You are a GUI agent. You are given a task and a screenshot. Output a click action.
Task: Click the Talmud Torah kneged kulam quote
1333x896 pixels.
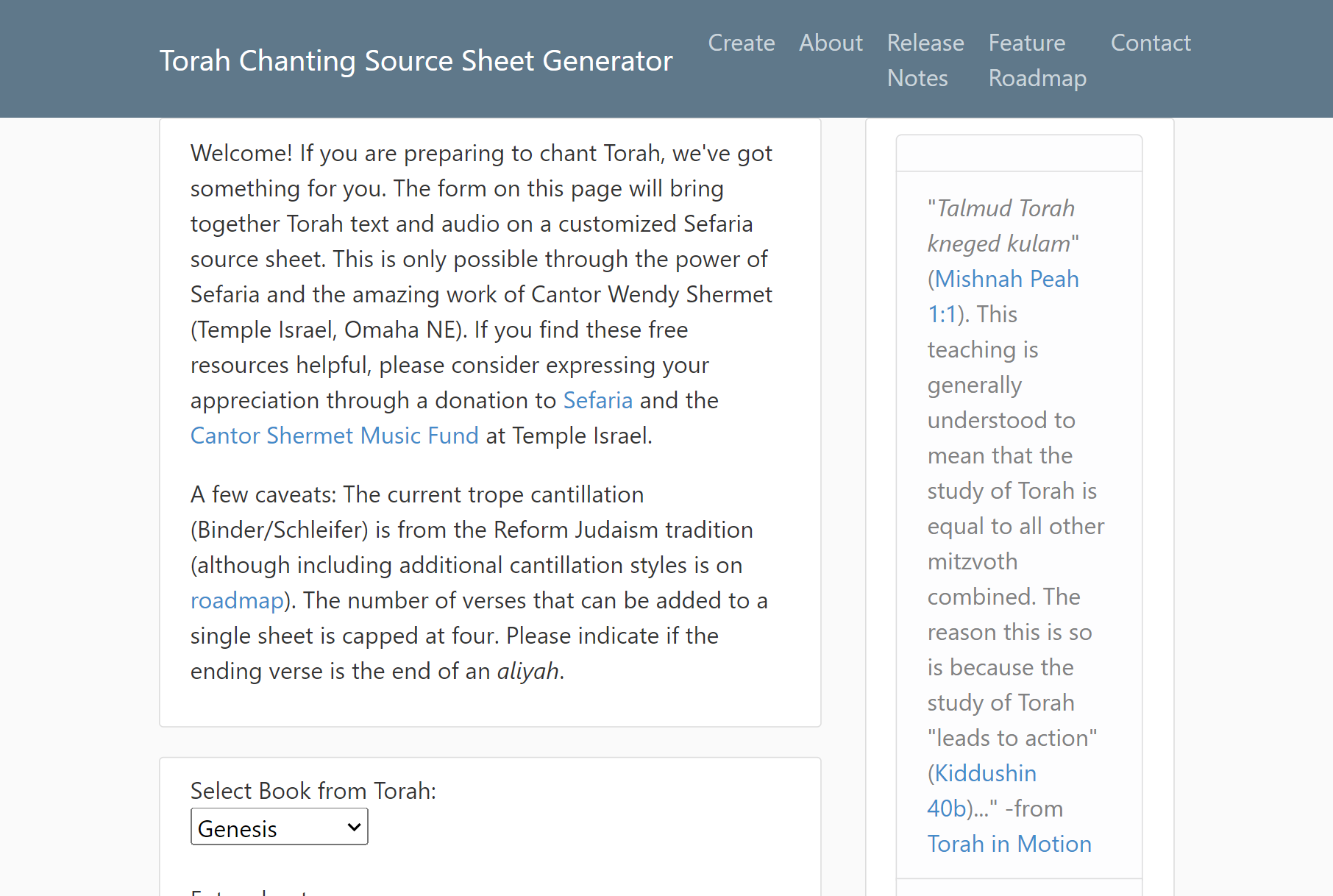click(x=1001, y=226)
